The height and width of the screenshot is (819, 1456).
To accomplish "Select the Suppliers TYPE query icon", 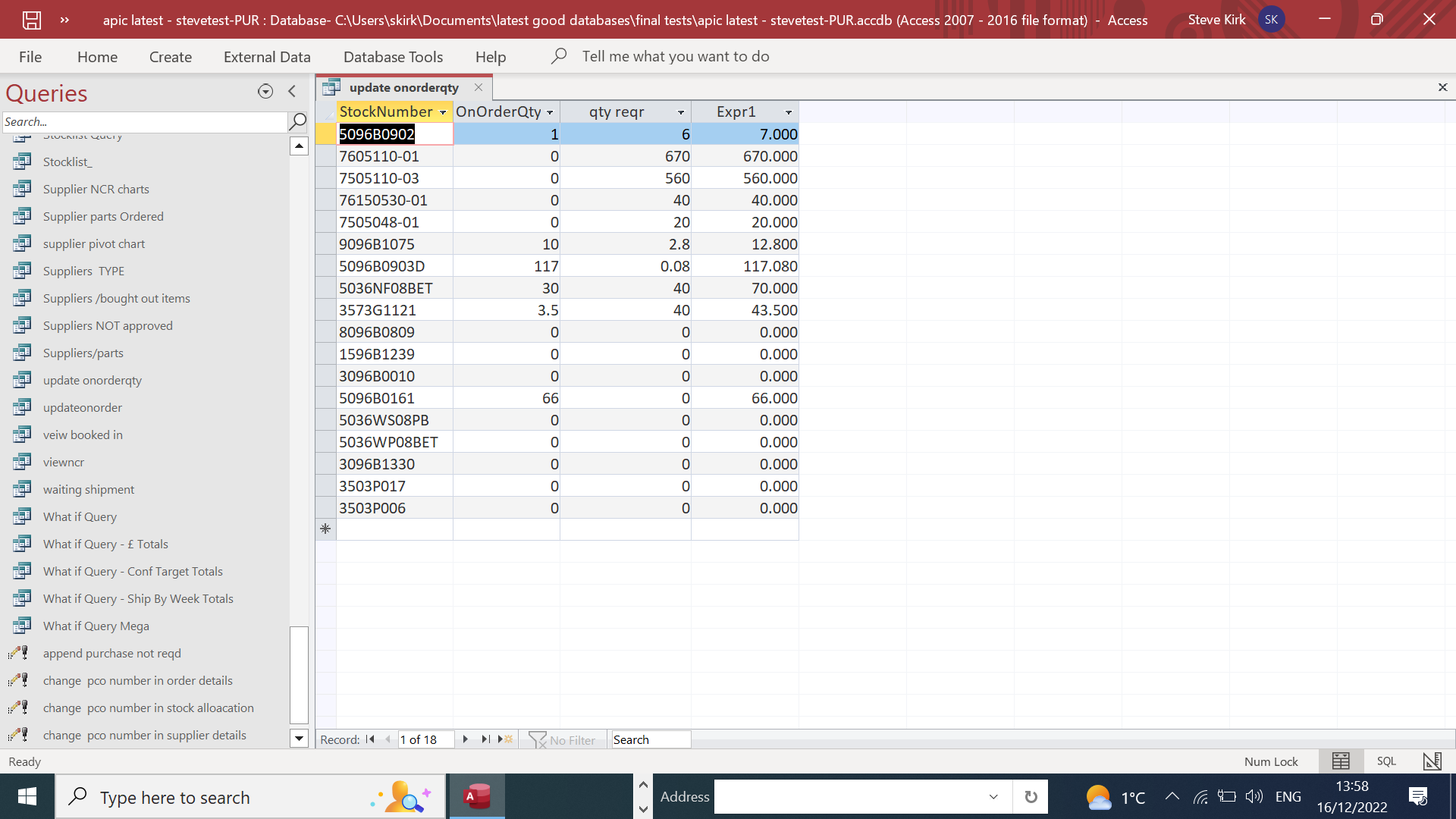I will coord(22,271).
